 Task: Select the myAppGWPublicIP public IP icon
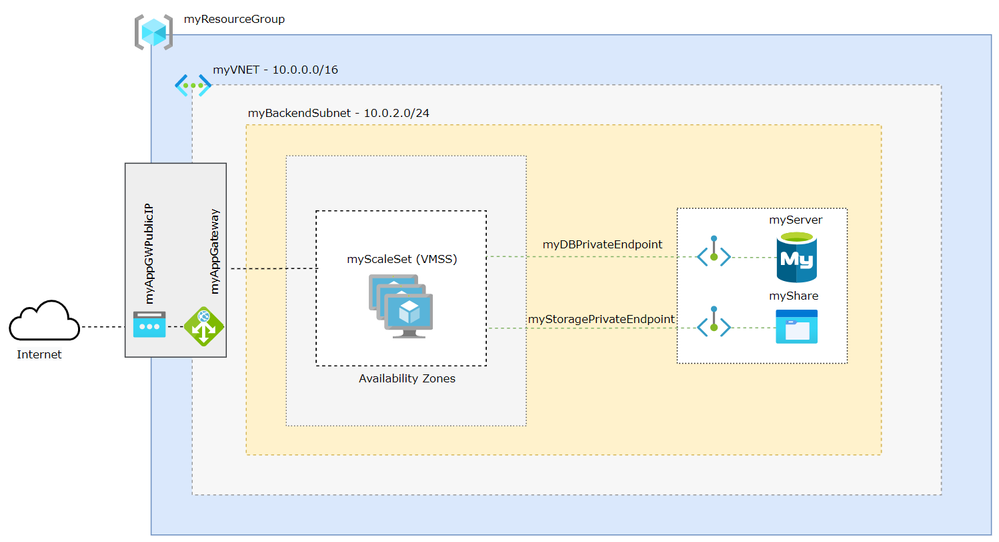(x=150, y=324)
